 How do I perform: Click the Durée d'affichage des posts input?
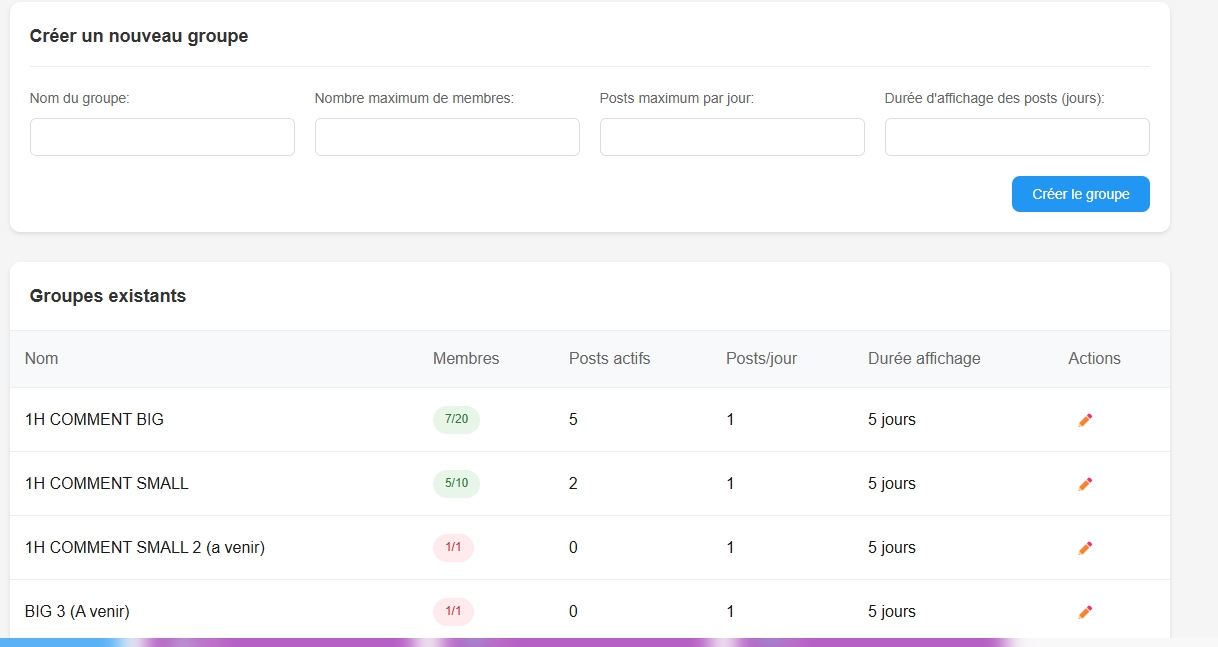tap(1017, 137)
